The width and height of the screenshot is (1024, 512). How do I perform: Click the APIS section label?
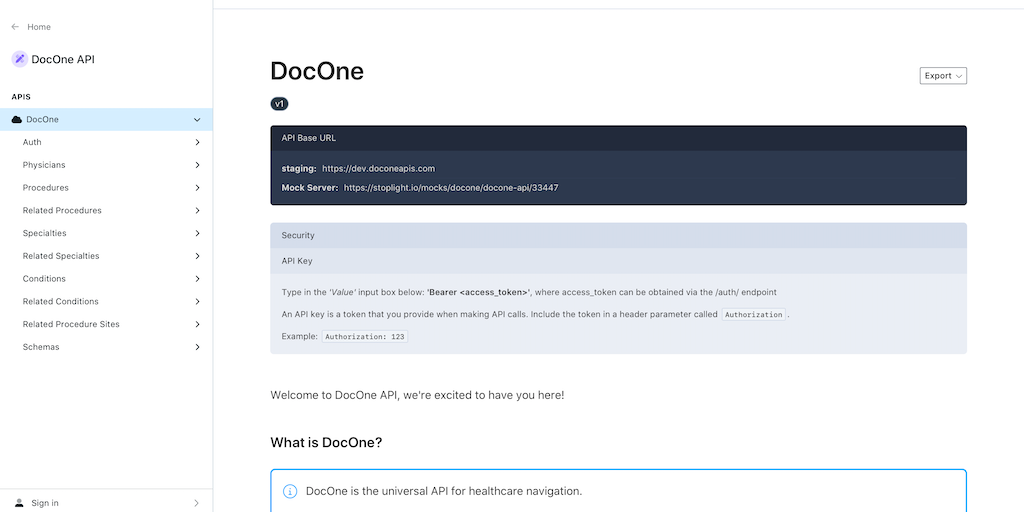tap(21, 97)
